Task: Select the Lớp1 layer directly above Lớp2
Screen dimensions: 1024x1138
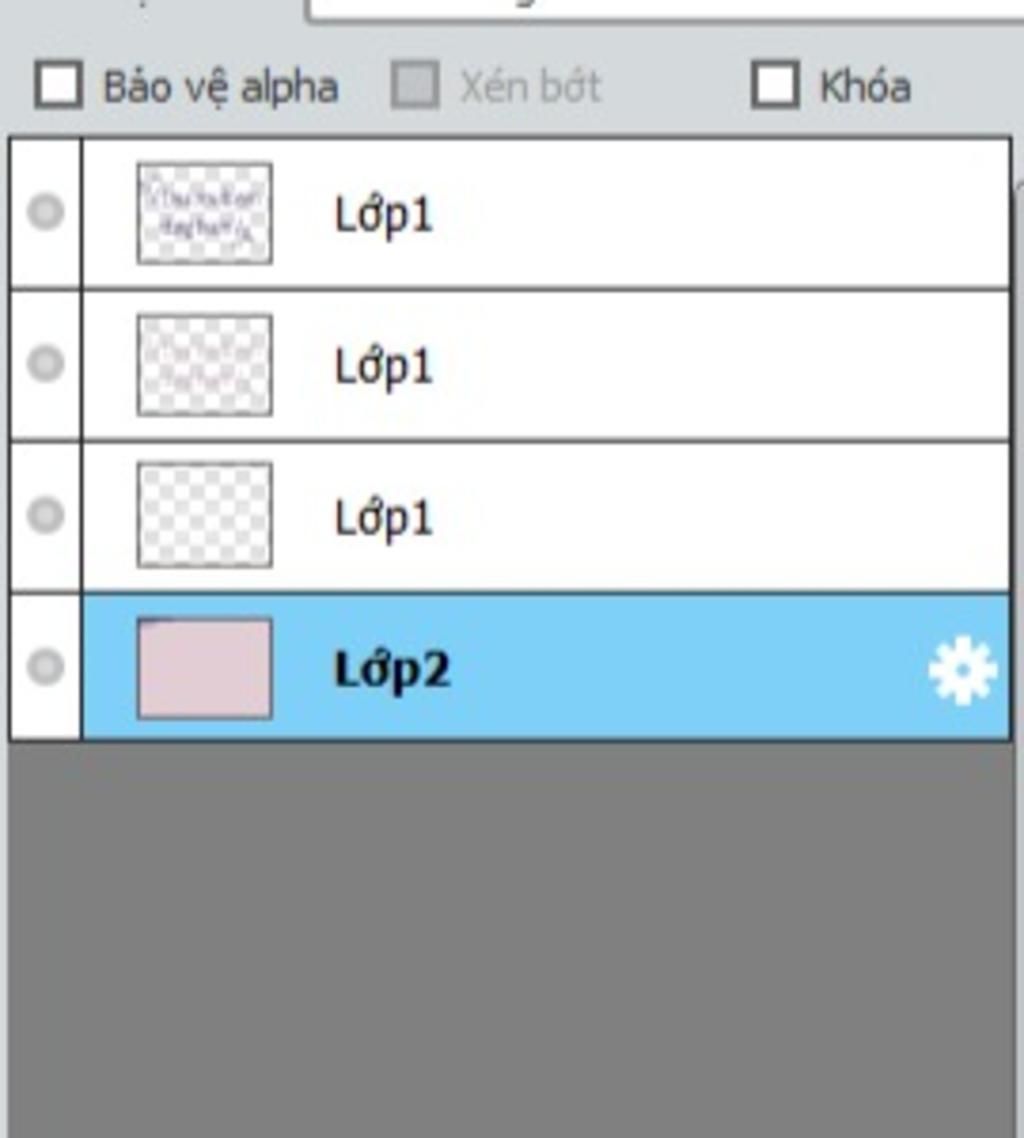Action: tap(383, 518)
